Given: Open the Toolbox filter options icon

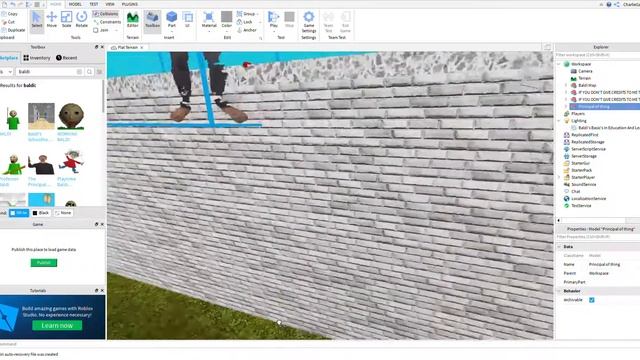Looking at the screenshot, I should click(x=99, y=72).
